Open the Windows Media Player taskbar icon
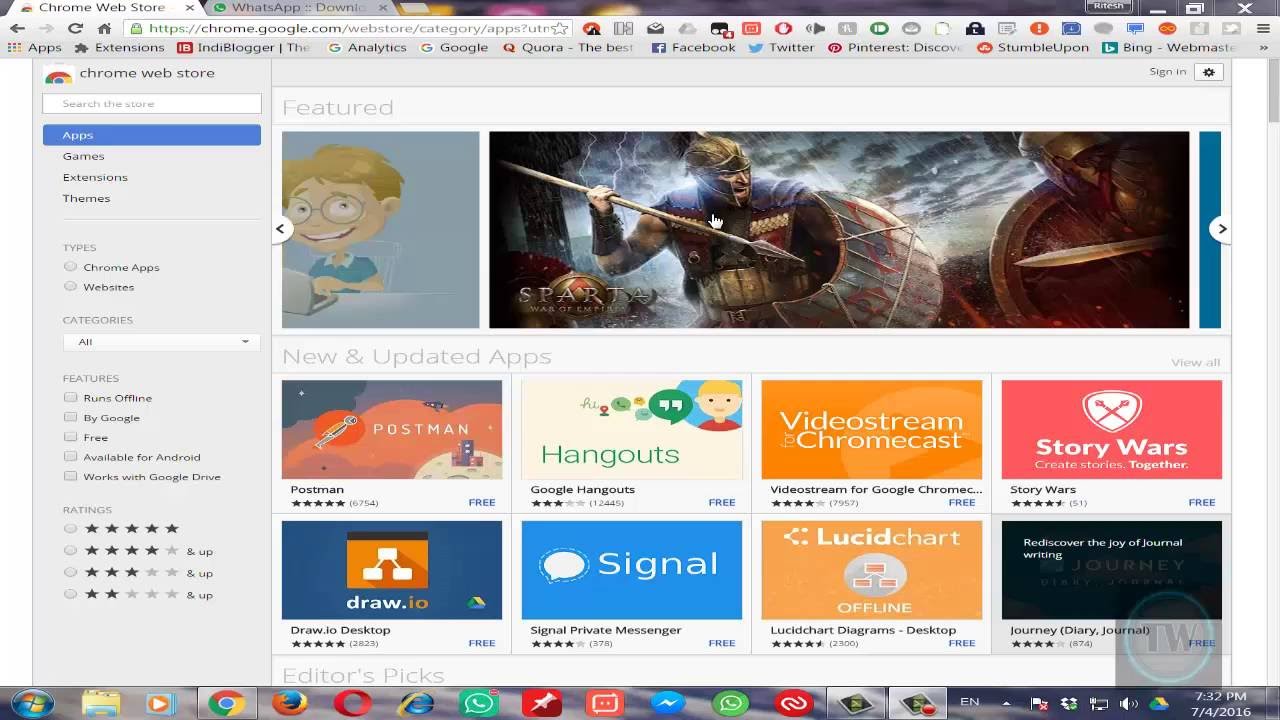Screen dimensions: 1280x720 coord(158,704)
